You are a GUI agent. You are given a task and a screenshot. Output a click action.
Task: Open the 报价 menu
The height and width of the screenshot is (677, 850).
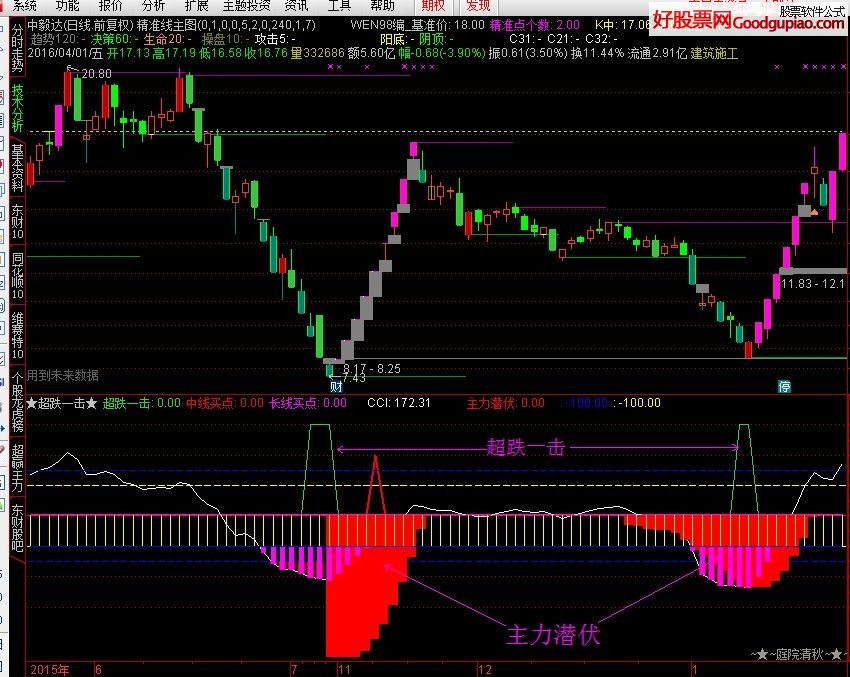(111, 5)
